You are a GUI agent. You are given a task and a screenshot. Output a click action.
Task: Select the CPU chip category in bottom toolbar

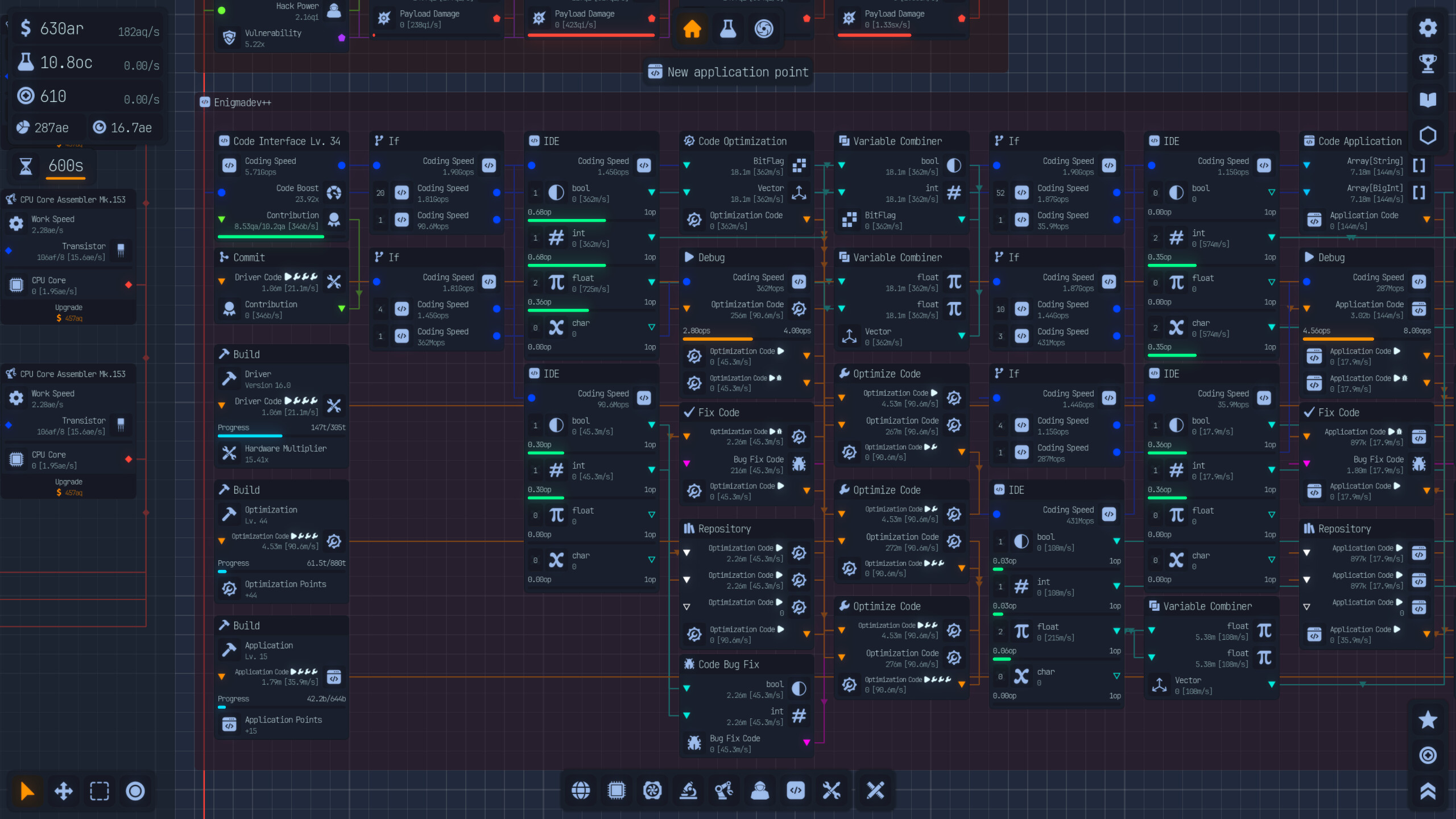coord(617,790)
